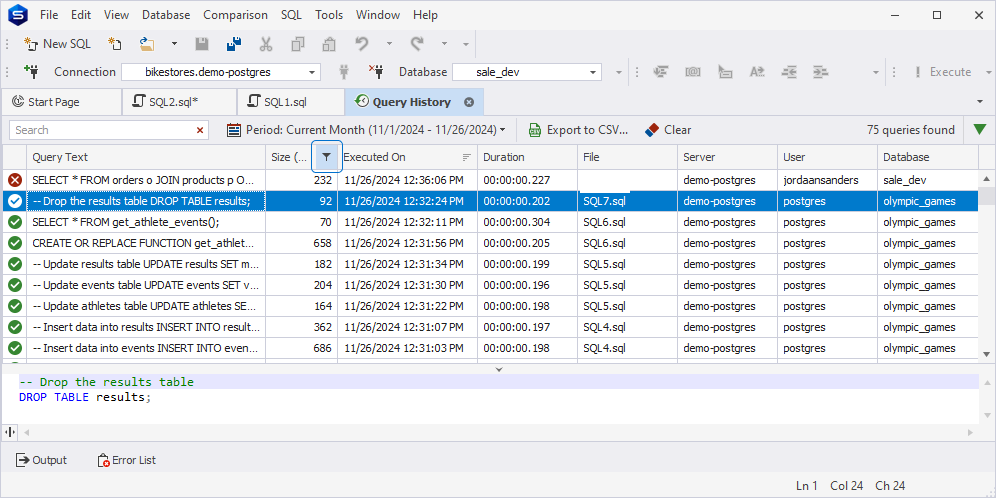Click the Redo arrow icon

tap(417, 44)
